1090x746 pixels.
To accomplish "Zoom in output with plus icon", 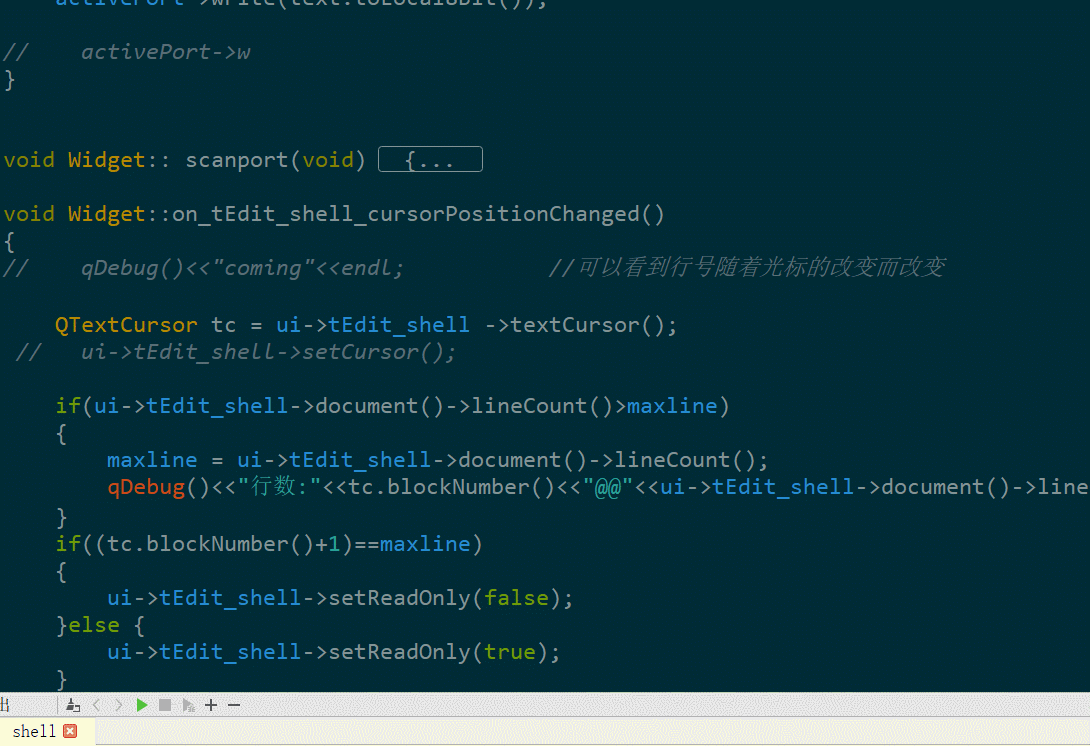I will pyautogui.click(x=211, y=705).
